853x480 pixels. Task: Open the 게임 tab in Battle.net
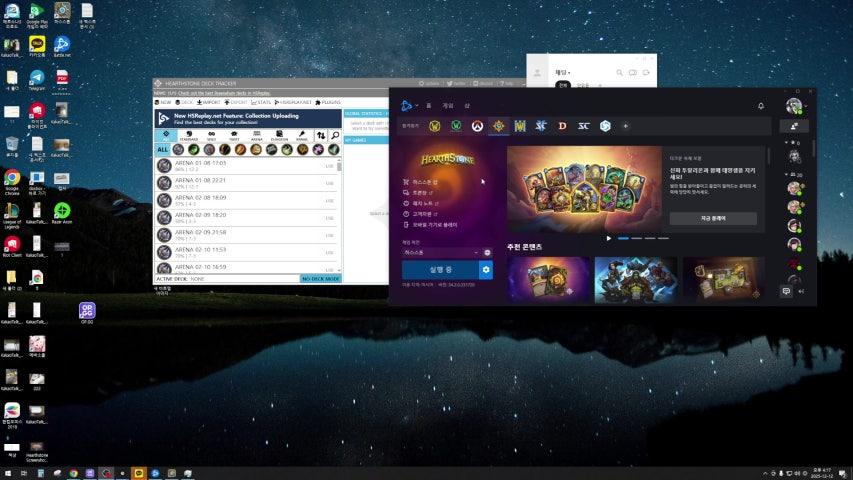[x=448, y=106]
